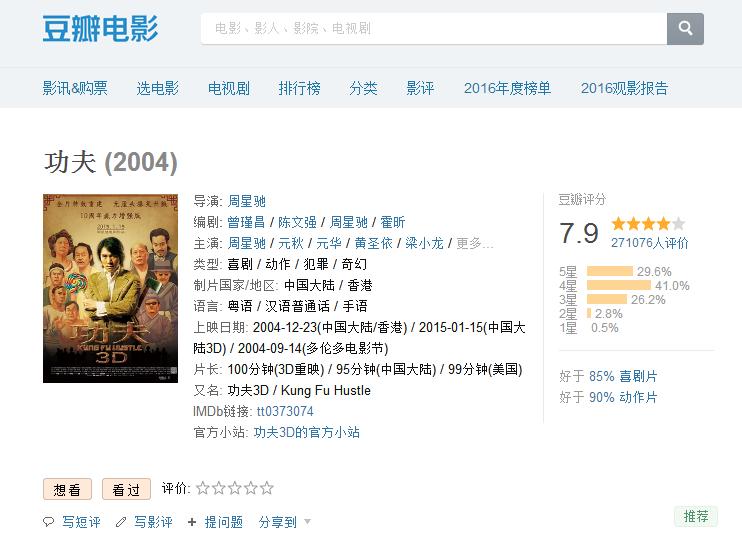Pick the third empty rating star
The image size is (742, 555).
[x=235, y=489]
